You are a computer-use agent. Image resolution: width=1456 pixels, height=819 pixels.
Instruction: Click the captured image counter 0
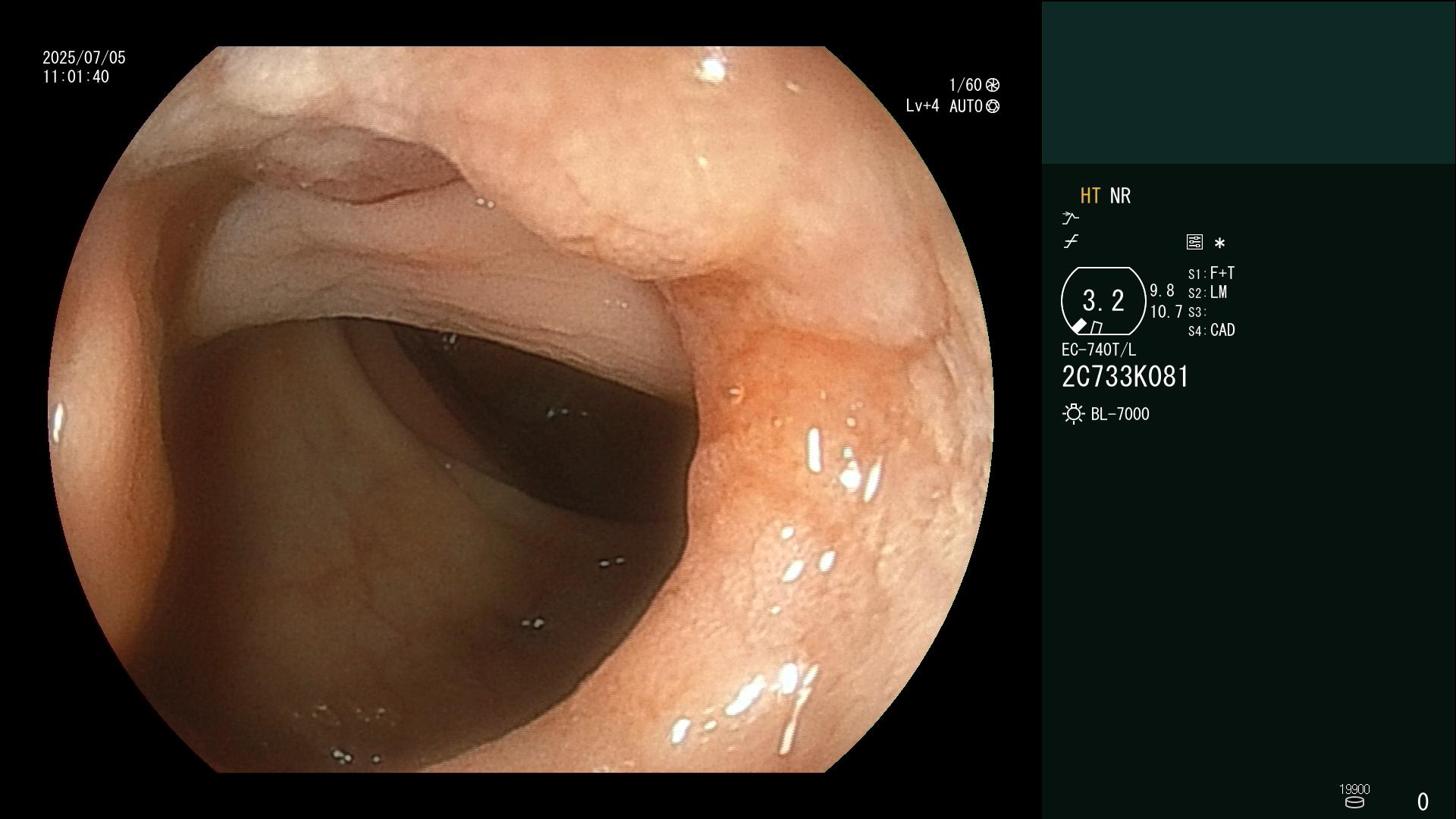point(1423,802)
